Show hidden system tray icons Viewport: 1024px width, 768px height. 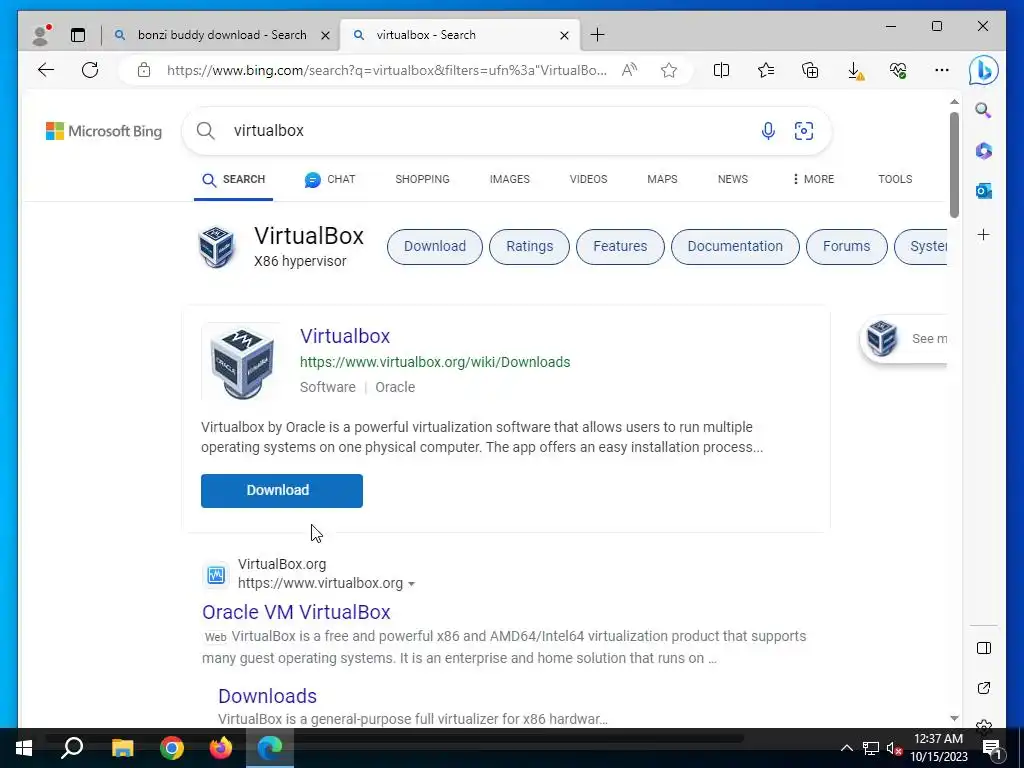click(846, 748)
